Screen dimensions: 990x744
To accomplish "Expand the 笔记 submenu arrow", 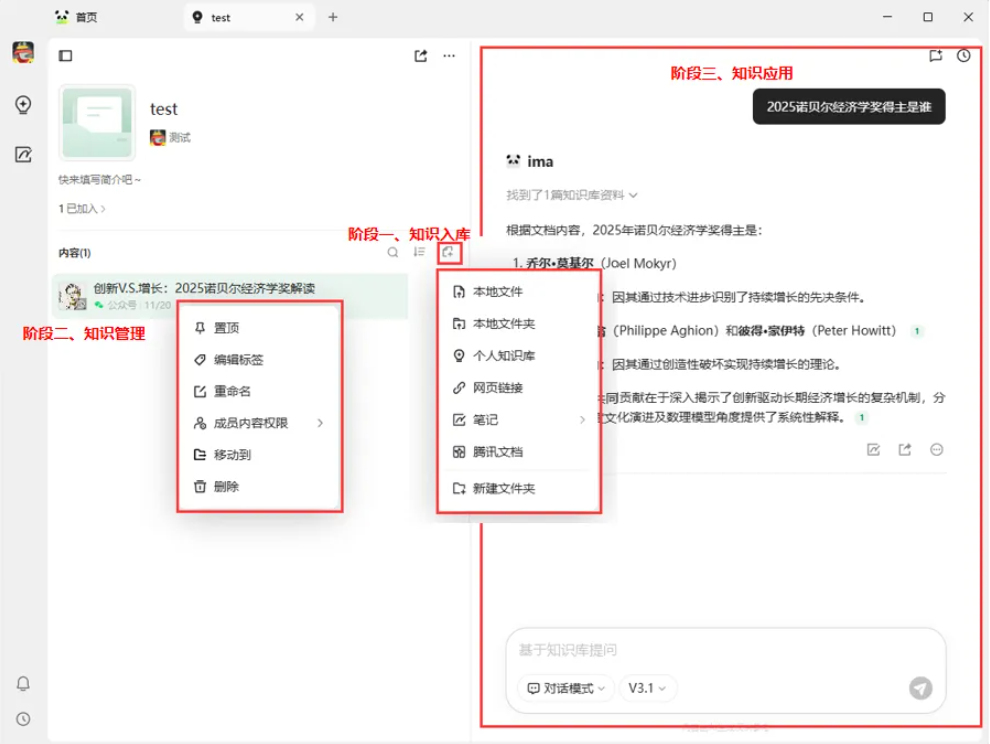I will 581,420.
